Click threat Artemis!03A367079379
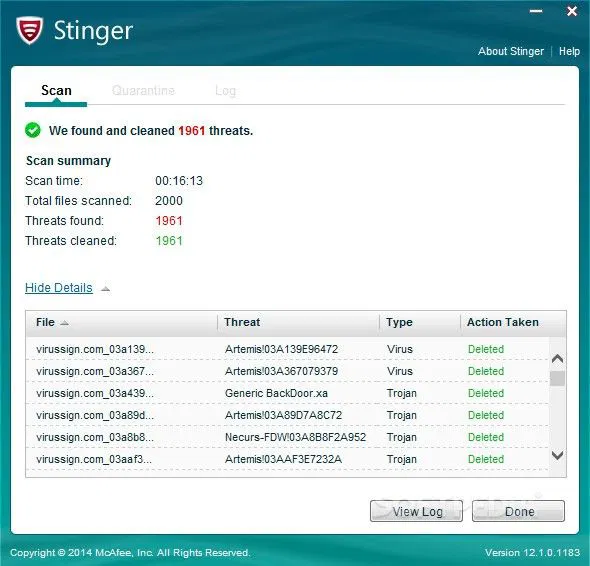Screen dimensions: 590x566 coord(281,371)
